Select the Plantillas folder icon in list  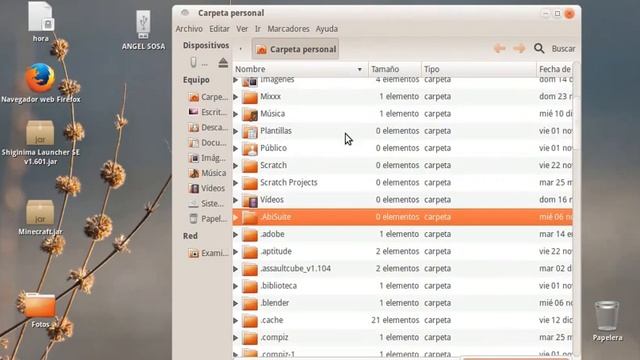click(x=250, y=131)
